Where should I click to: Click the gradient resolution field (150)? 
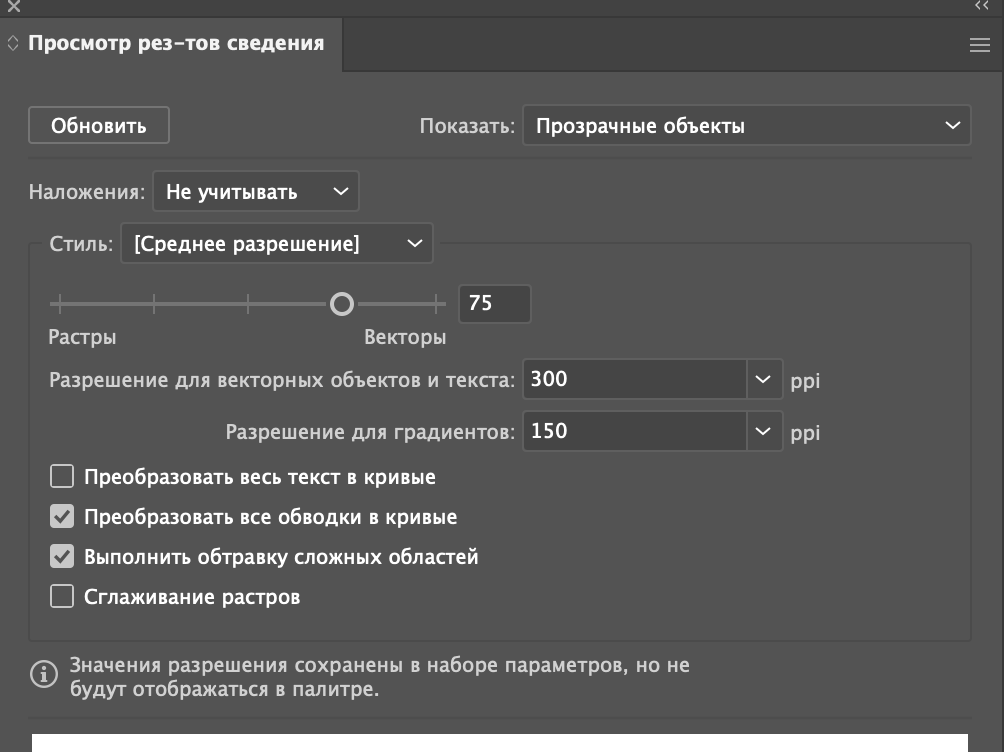tap(634, 432)
